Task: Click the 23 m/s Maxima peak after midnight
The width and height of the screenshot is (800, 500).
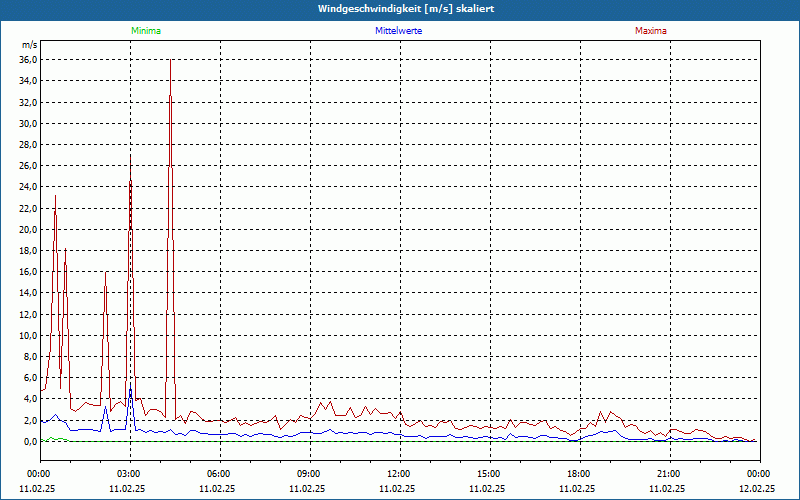Action: pyautogui.click(x=55, y=196)
